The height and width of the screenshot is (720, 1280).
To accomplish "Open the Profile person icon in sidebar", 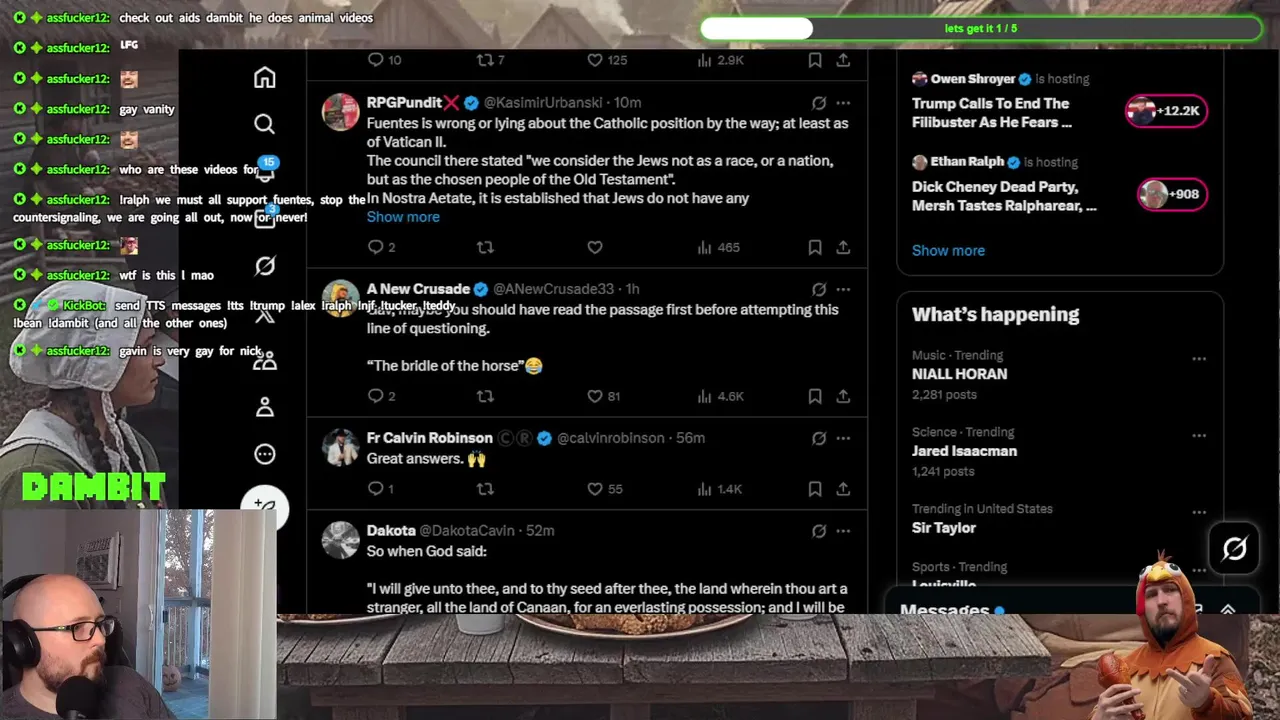I will tap(264, 407).
